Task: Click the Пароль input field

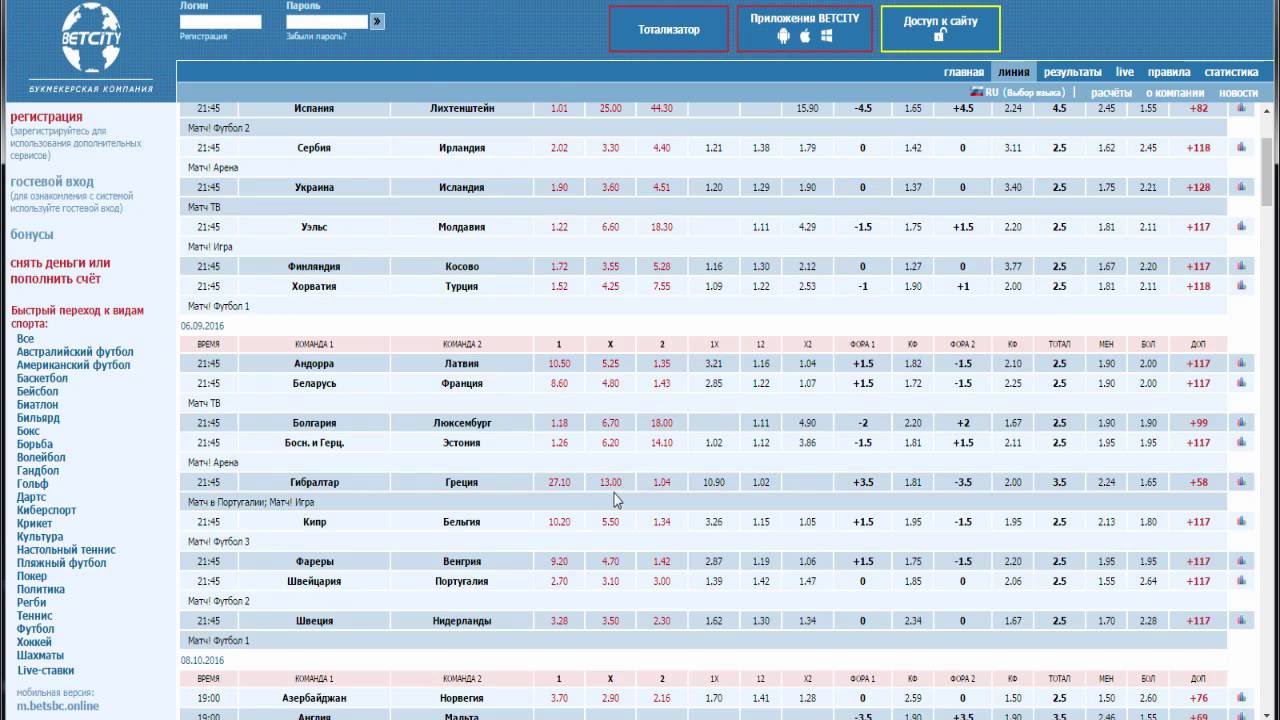Action: tap(327, 21)
